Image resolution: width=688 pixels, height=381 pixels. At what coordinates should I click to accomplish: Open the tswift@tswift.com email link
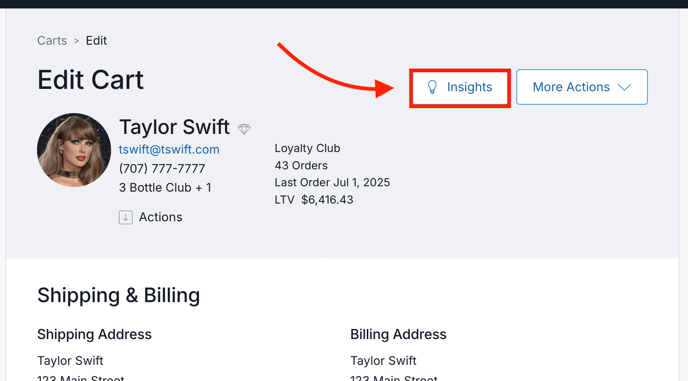[x=169, y=149]
